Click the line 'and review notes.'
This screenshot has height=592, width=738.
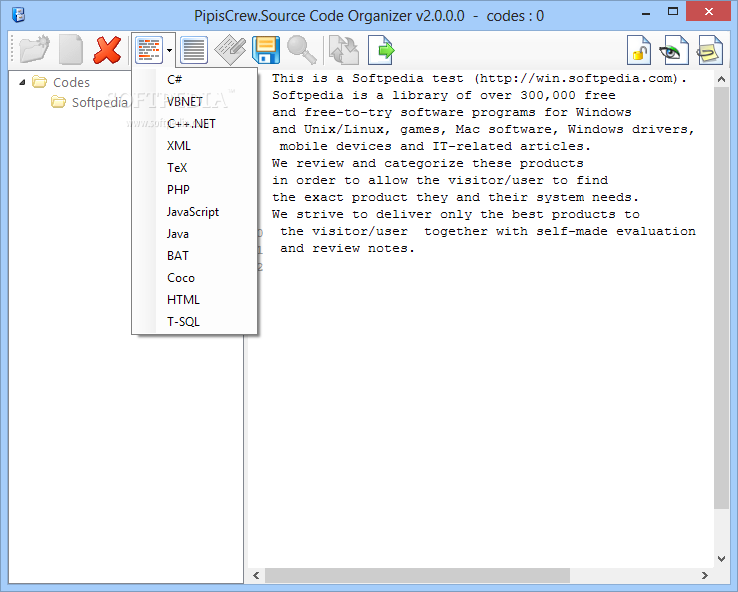coord(347,248)
